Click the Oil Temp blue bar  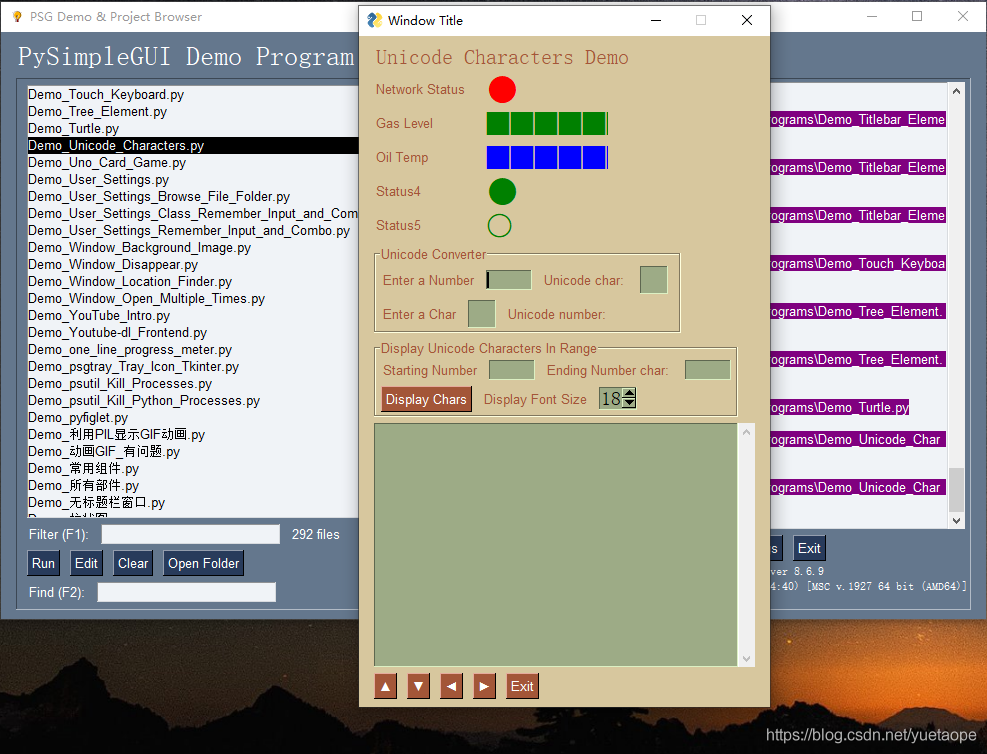[547, 157]
